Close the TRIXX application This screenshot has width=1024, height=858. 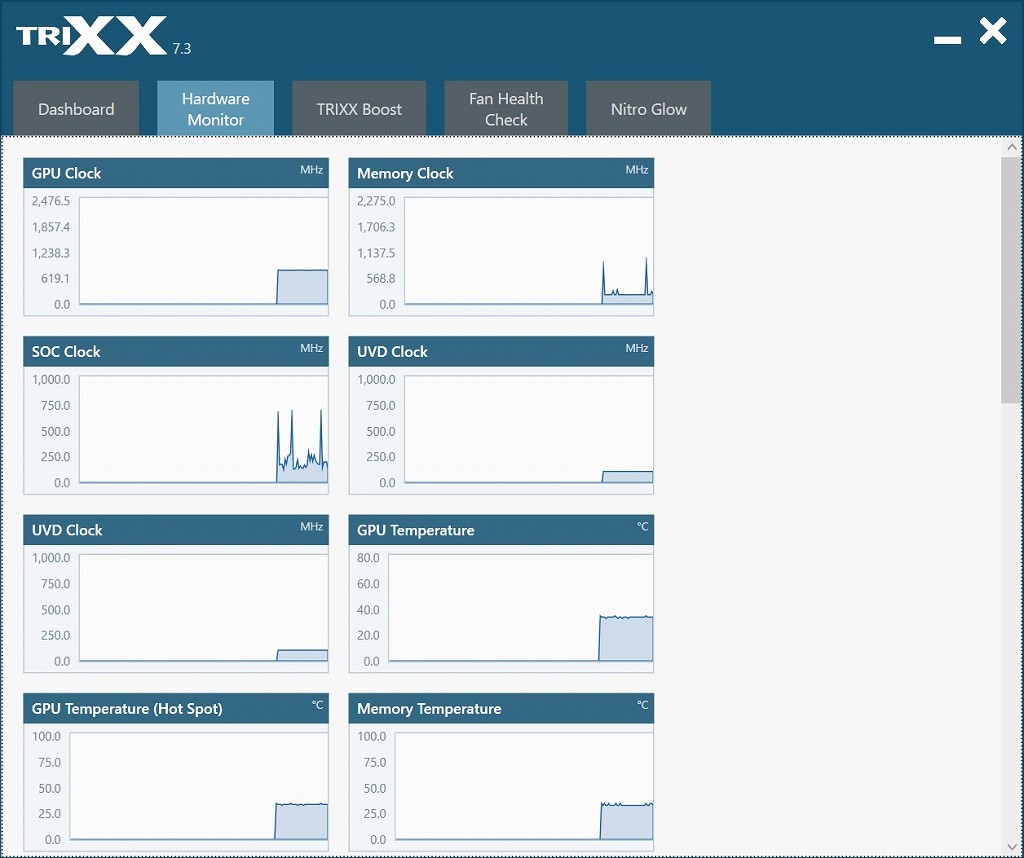(993, 32)
